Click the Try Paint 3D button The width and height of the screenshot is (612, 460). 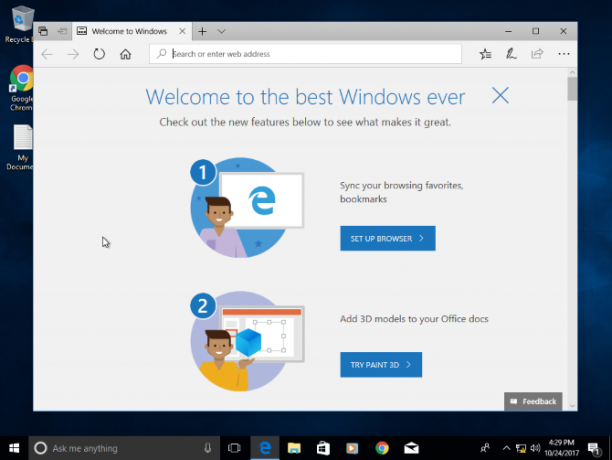381,365
